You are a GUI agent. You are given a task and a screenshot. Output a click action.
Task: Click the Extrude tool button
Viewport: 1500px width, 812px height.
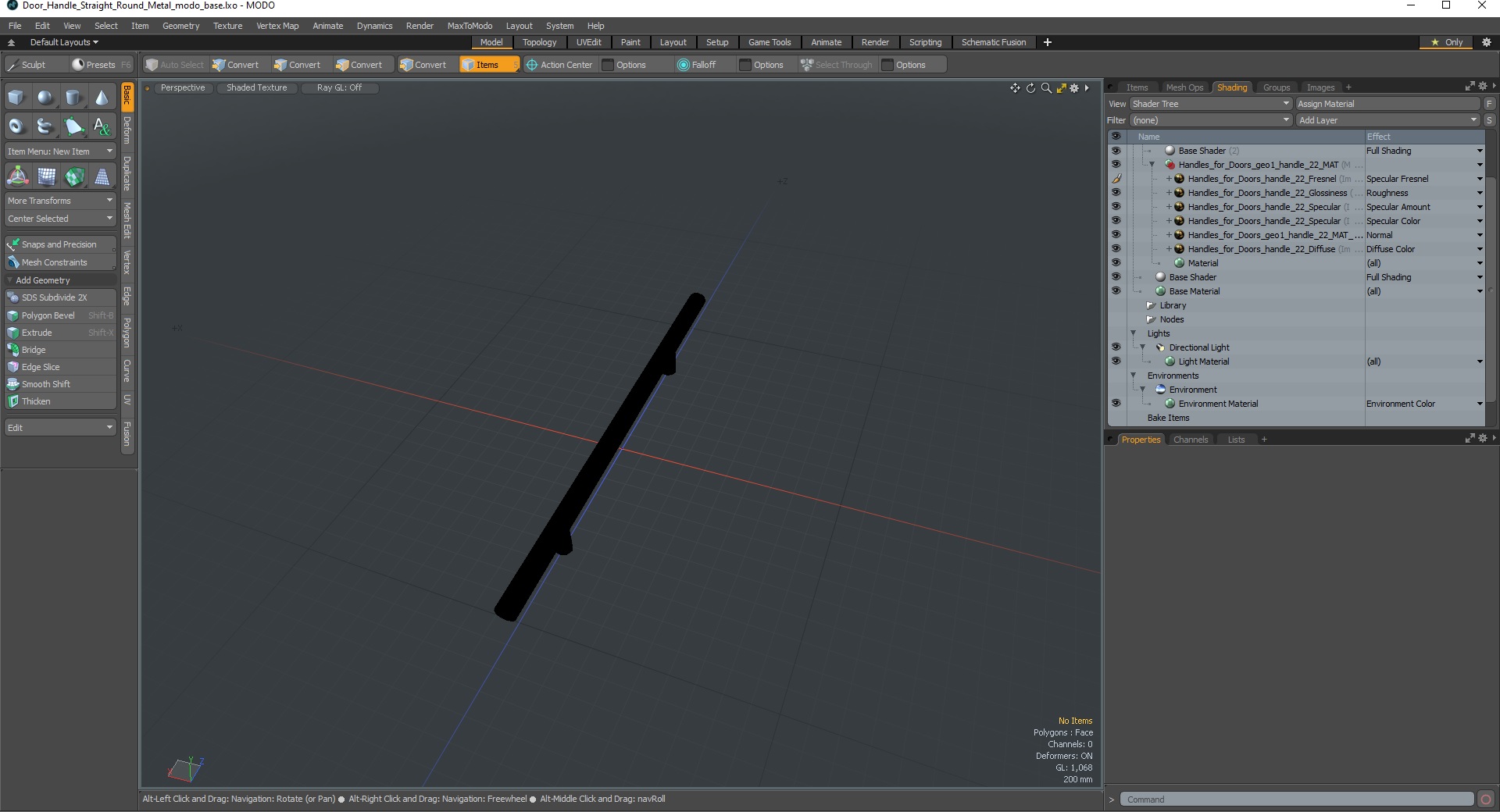[x=60, y=333]
